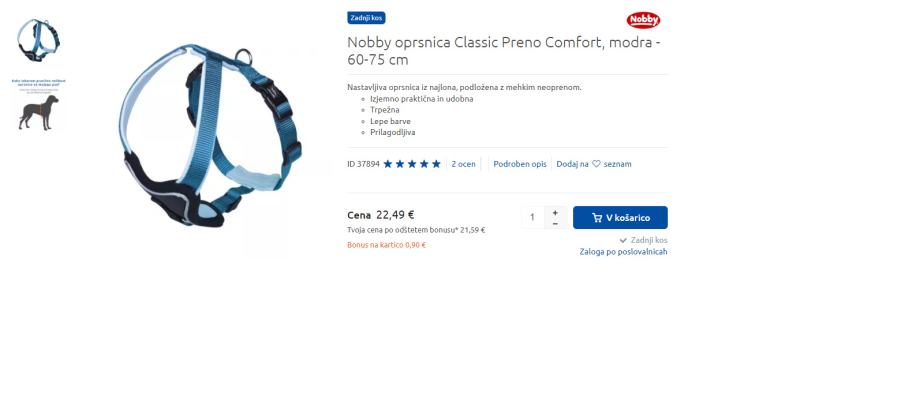Click the heart icon for the wishlist
The image size is (920, 409).
[x=596, y=164]
